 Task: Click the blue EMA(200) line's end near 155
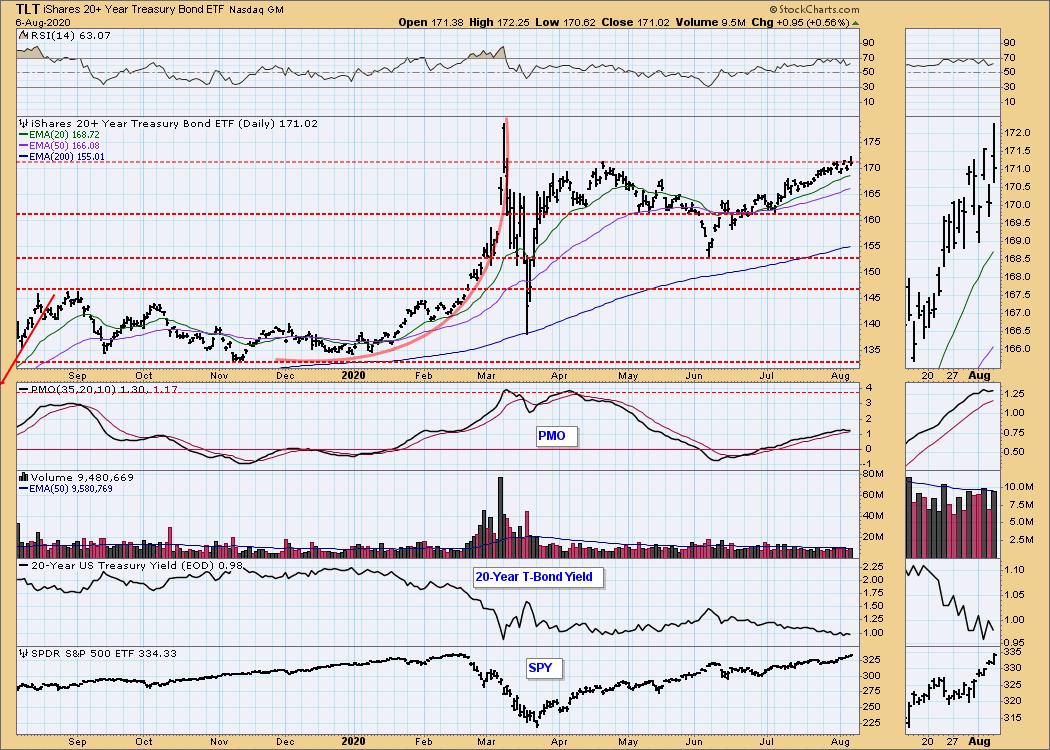coord(848,247)
